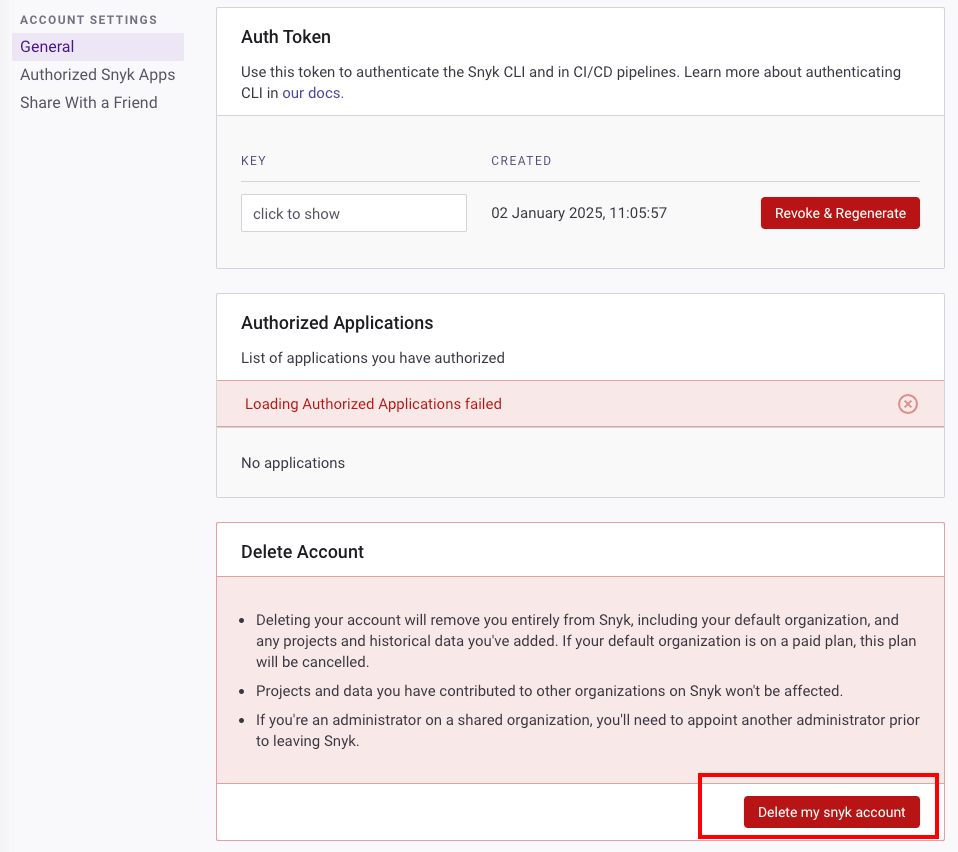Screen dimensions: 958x852
Task: Click the ACCOUNT SETTINGS sidebar label
Action: (x=89, y=20)
